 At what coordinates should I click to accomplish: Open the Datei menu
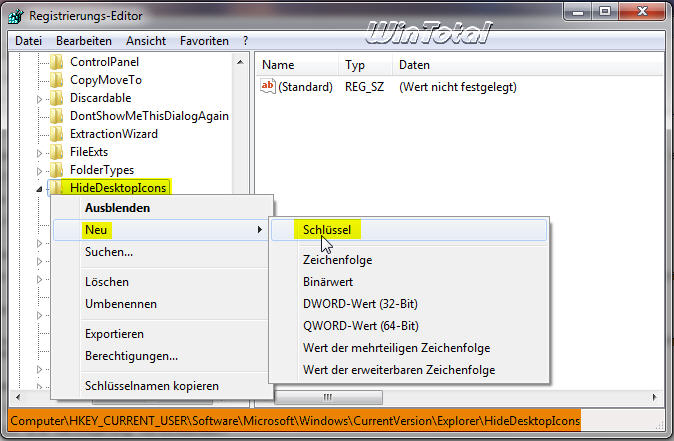pos(28,41)
